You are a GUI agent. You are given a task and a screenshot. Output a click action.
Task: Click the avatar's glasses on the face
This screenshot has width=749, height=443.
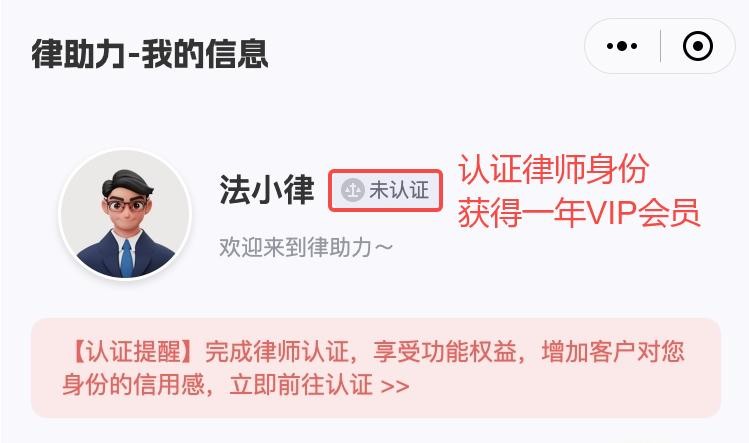click(x=126, y=206)
